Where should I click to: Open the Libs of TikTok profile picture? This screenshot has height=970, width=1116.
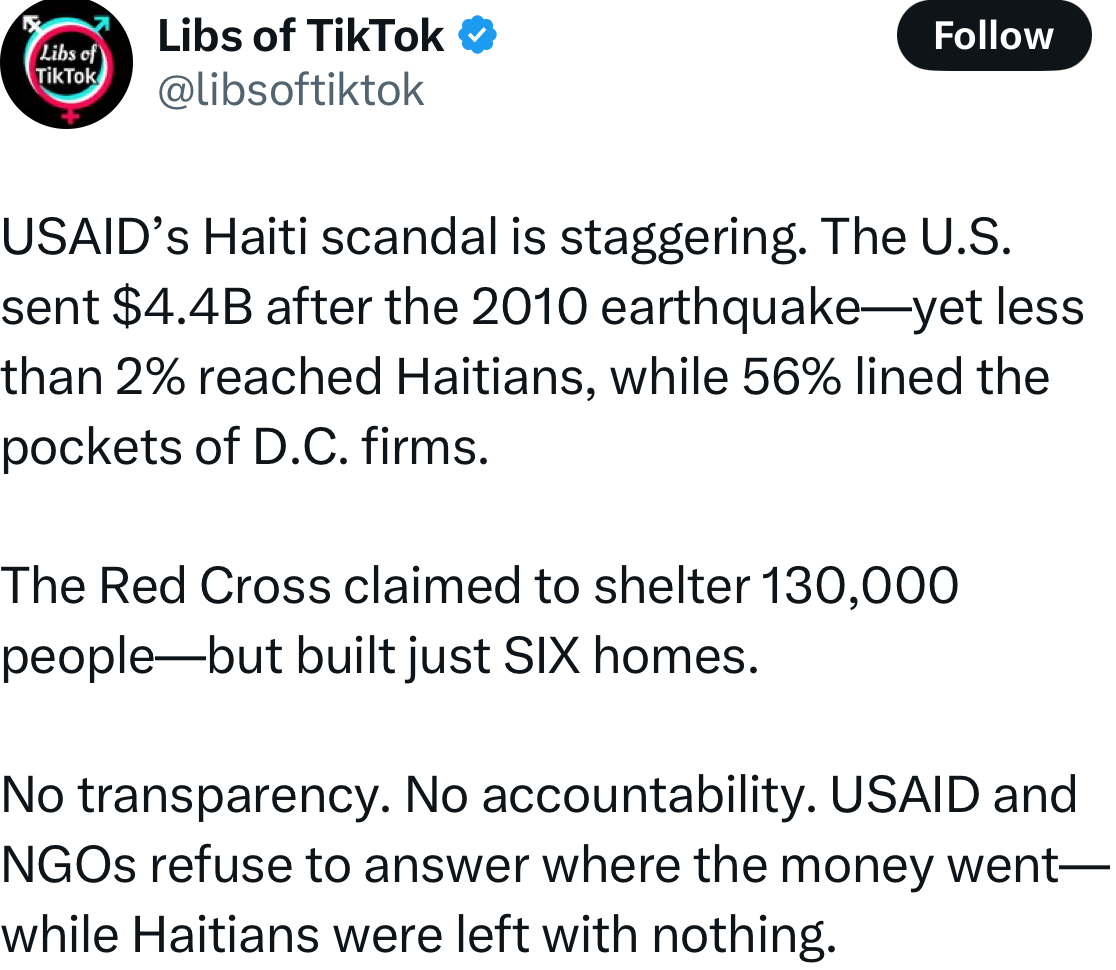[x=67, y=66]
